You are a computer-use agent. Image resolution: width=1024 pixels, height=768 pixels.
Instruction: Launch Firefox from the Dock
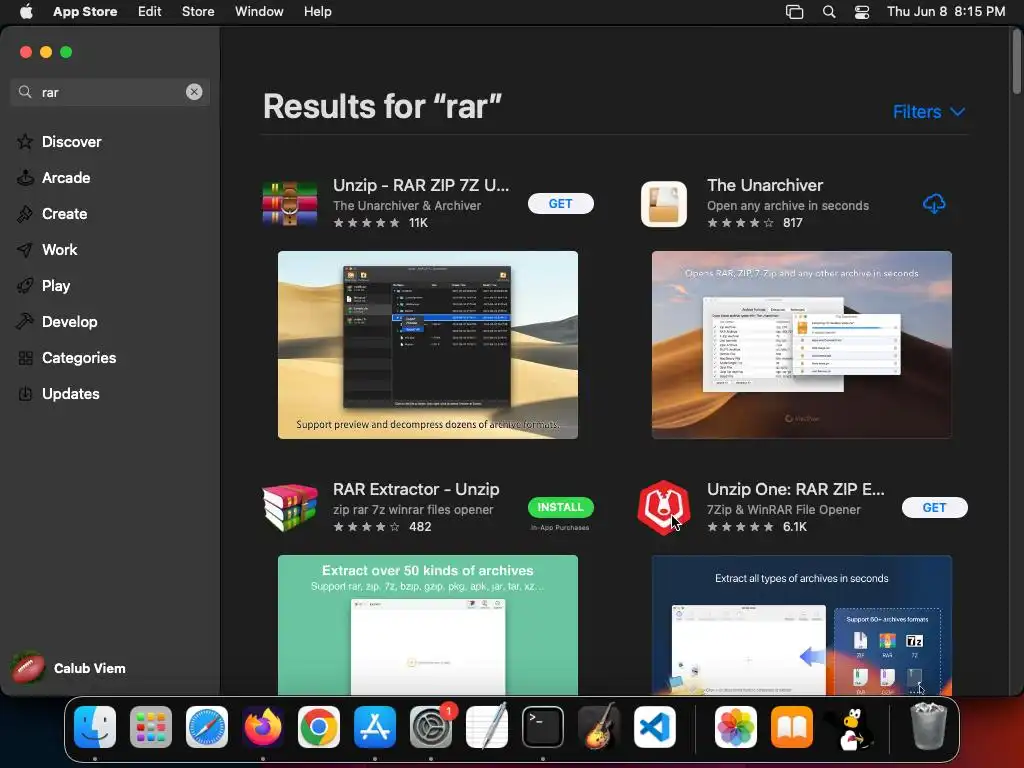click(263, 727)
